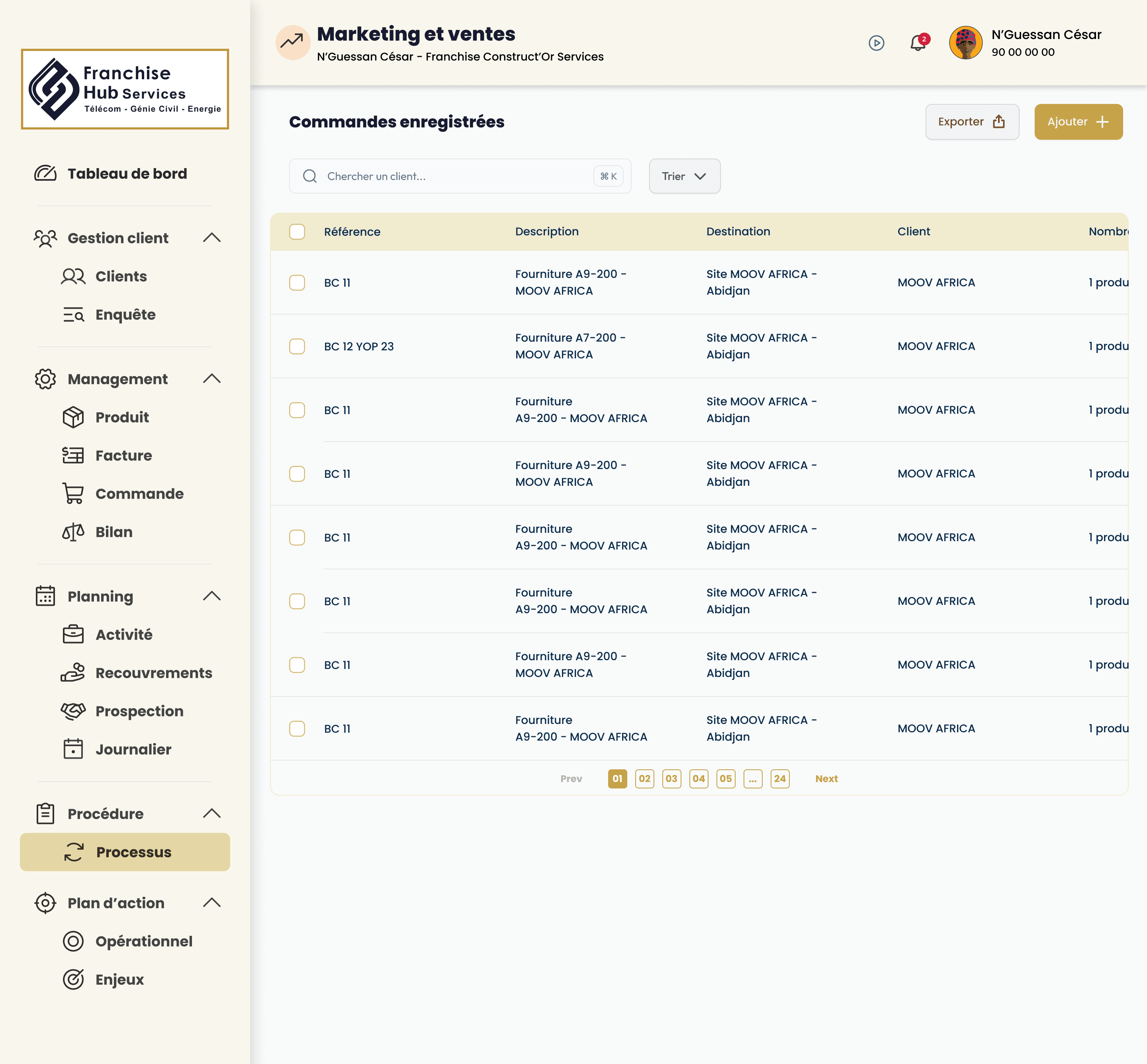1147x1064 pixels.
Task: Collapse the Planning section chevron
Action: click(212, 596)
